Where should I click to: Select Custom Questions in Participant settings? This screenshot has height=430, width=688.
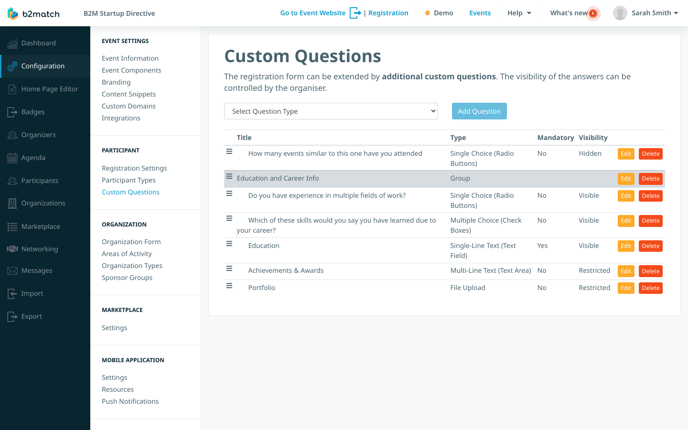[130, 192]
